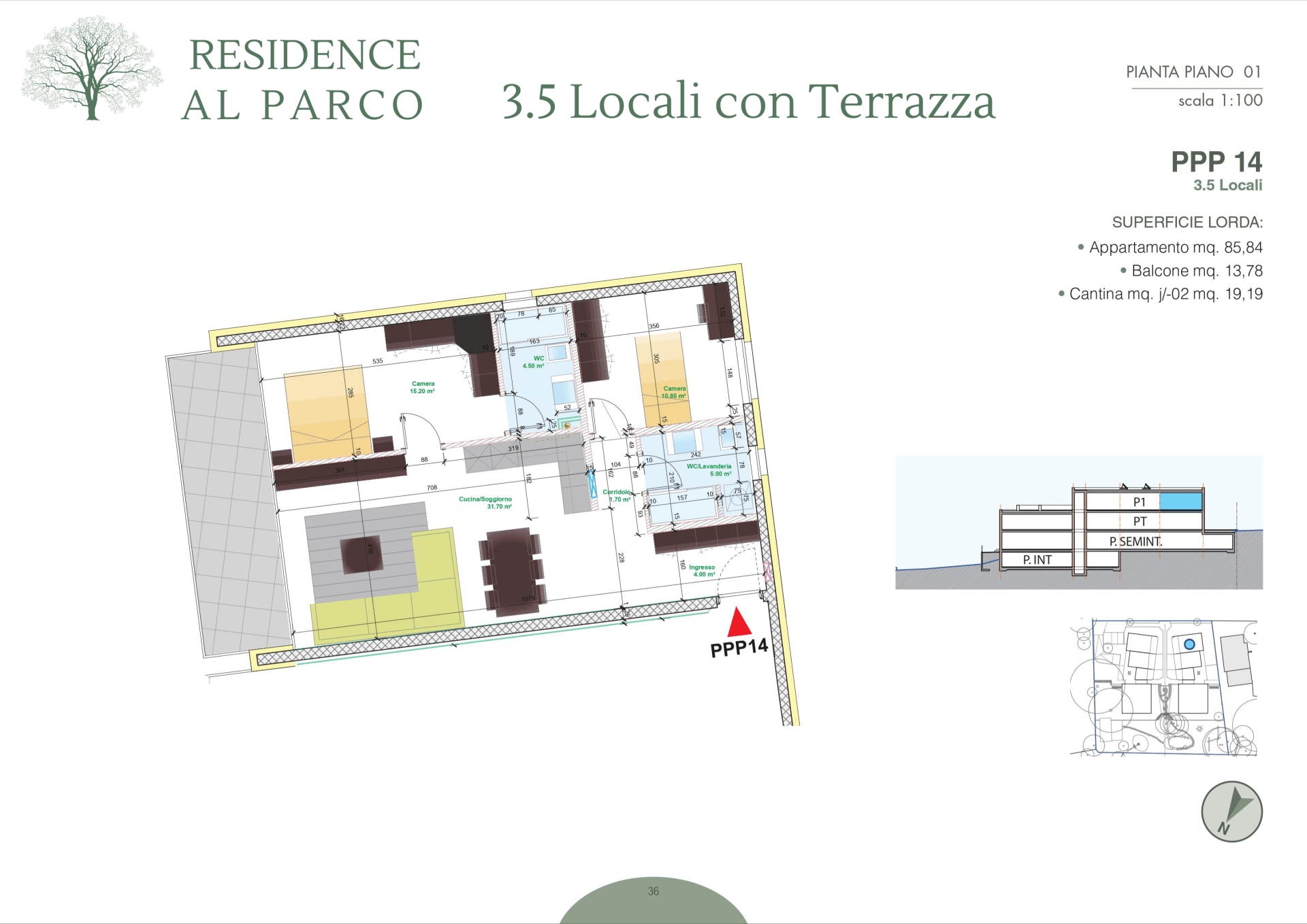Click the "Appartamento mq. 85,84" line
The image size is (1307, 924).
coord(1175,248)
